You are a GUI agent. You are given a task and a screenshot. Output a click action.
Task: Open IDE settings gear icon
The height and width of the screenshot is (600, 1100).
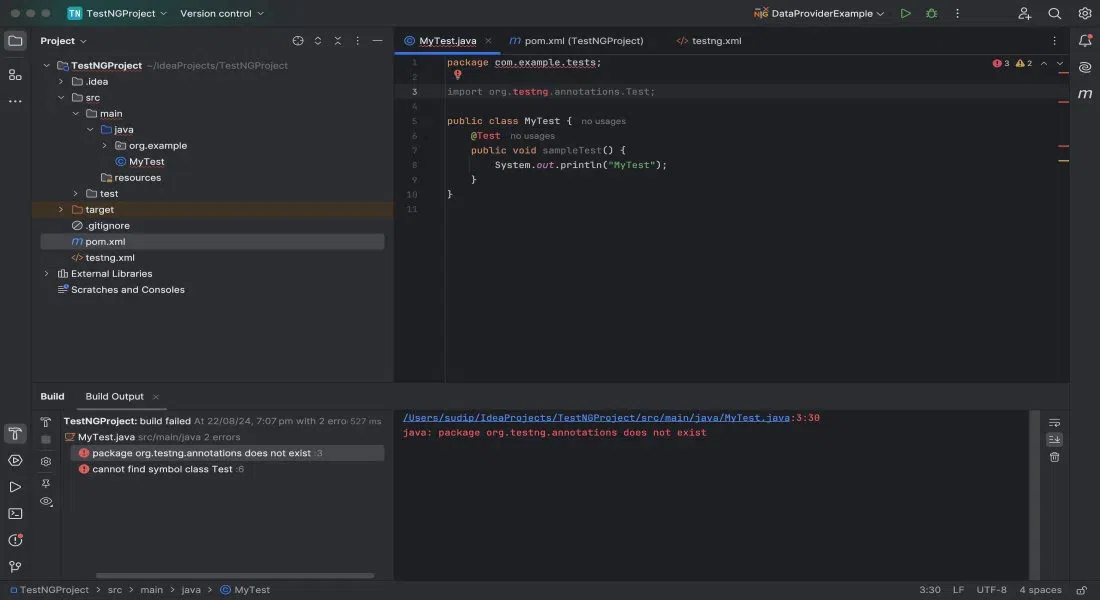coord(1084,14)
